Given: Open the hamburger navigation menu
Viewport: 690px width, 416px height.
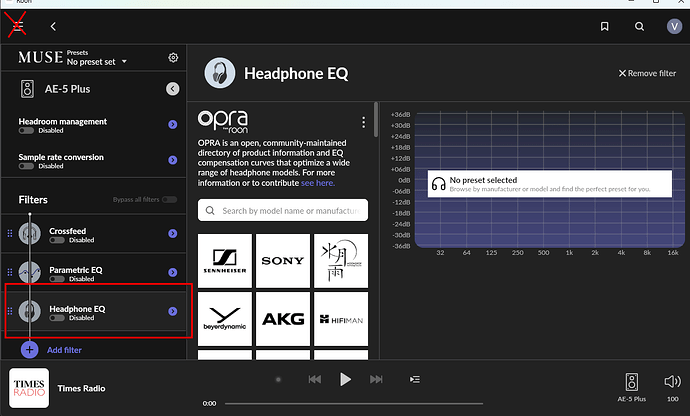Looking at the screenshot, I should [17, 26].
